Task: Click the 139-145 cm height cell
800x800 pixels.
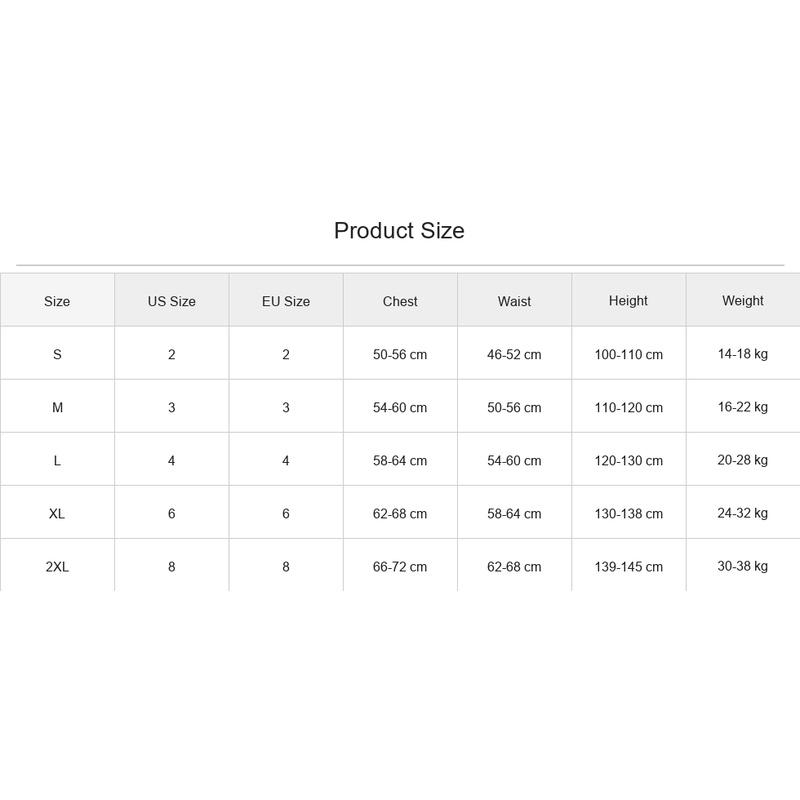Action: (629, 566)
